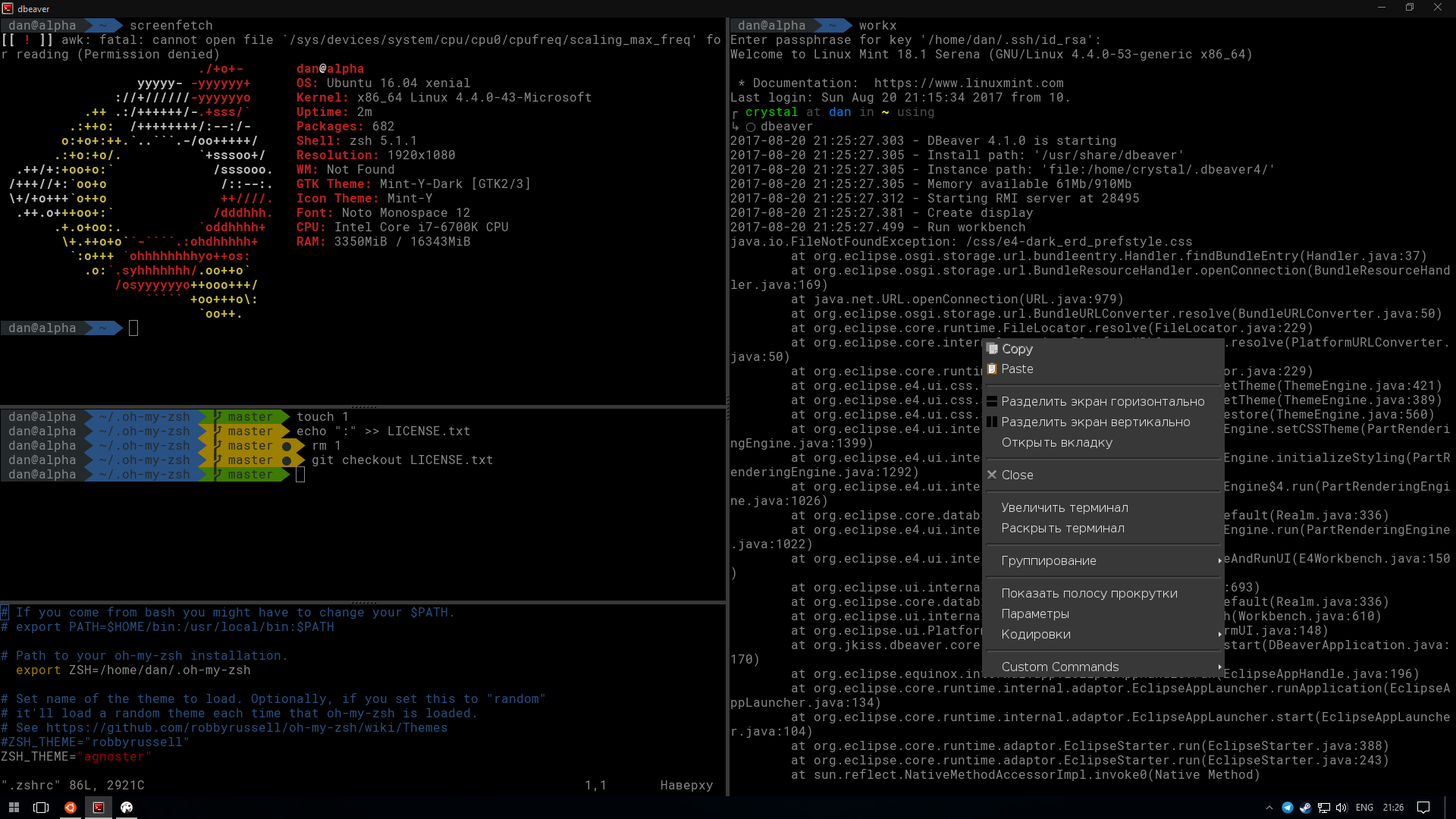Click the red terminal taskbar icon

[99, 808]
